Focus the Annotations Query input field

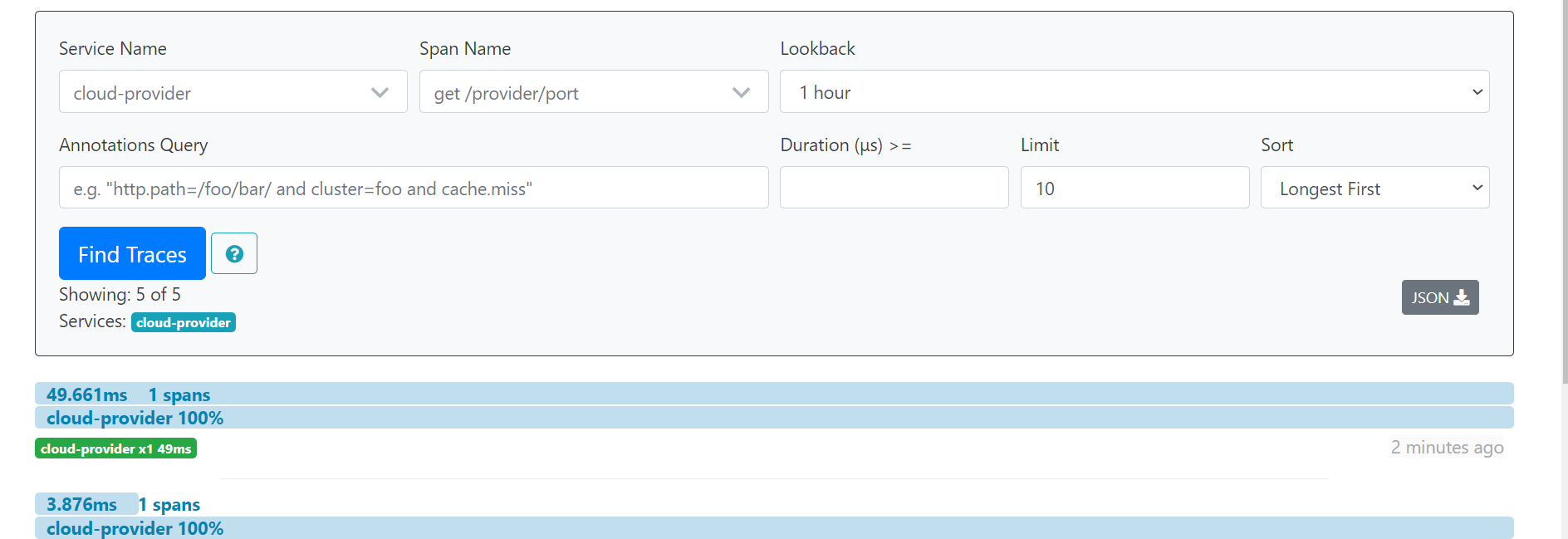pos(414,188)
